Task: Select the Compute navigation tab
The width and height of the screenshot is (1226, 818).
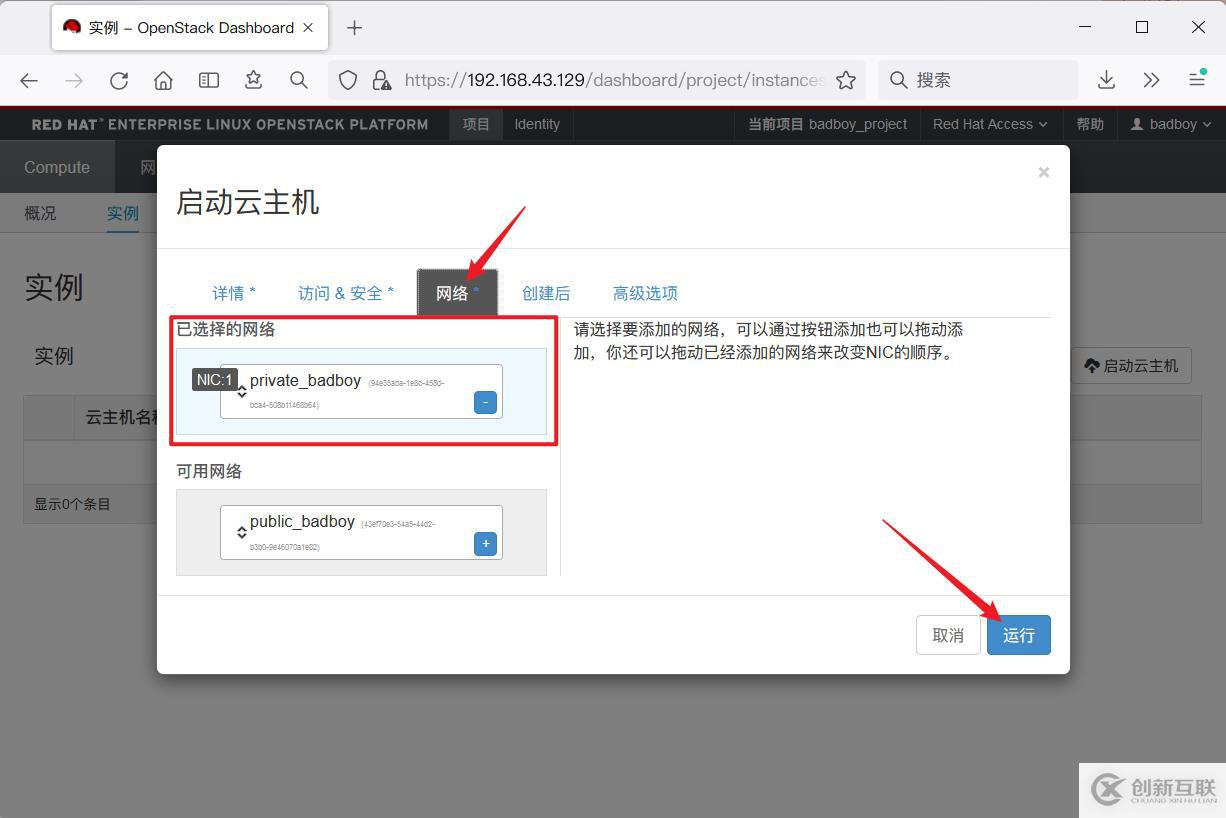Action: (57, 167)
